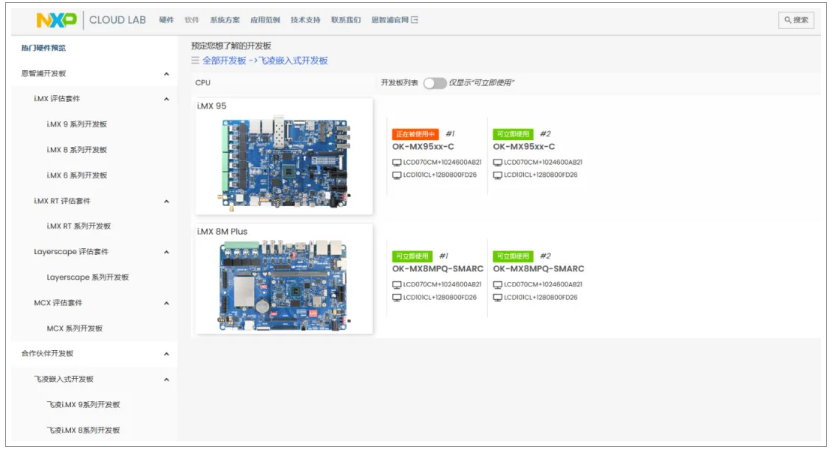Click the 开发板列表 column label
This screenshot has height=452, width=832.
[400, 83]
